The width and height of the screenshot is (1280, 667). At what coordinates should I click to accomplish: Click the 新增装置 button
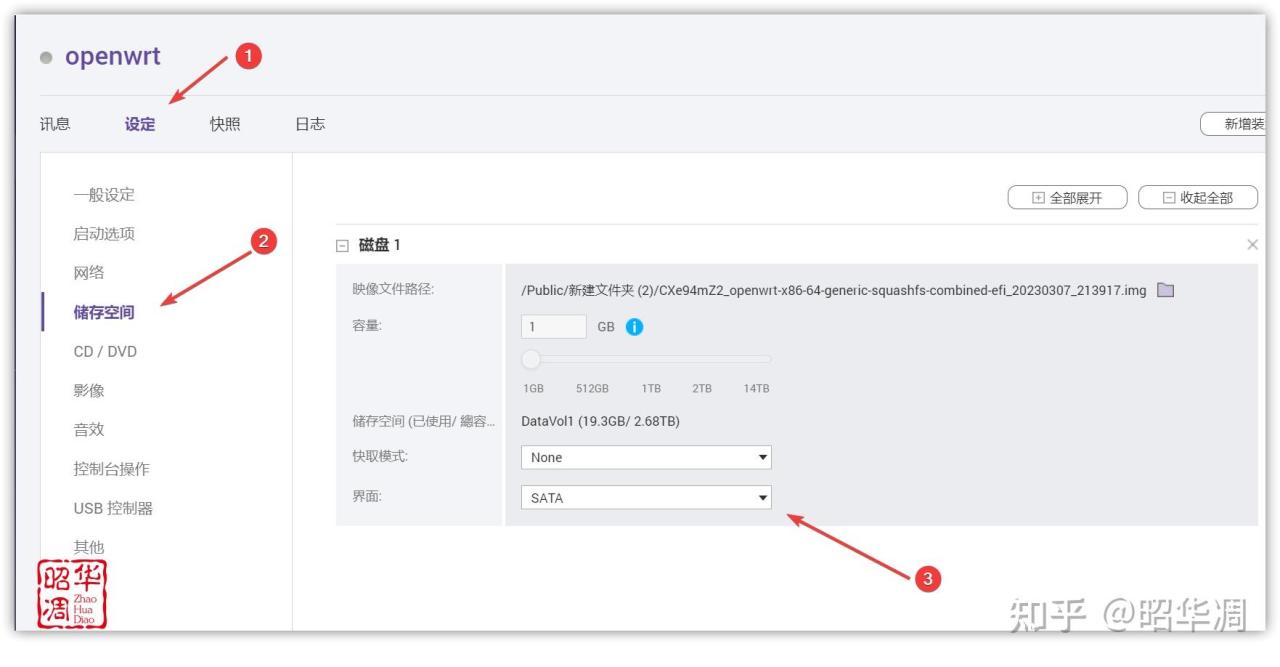(1238, 124)
